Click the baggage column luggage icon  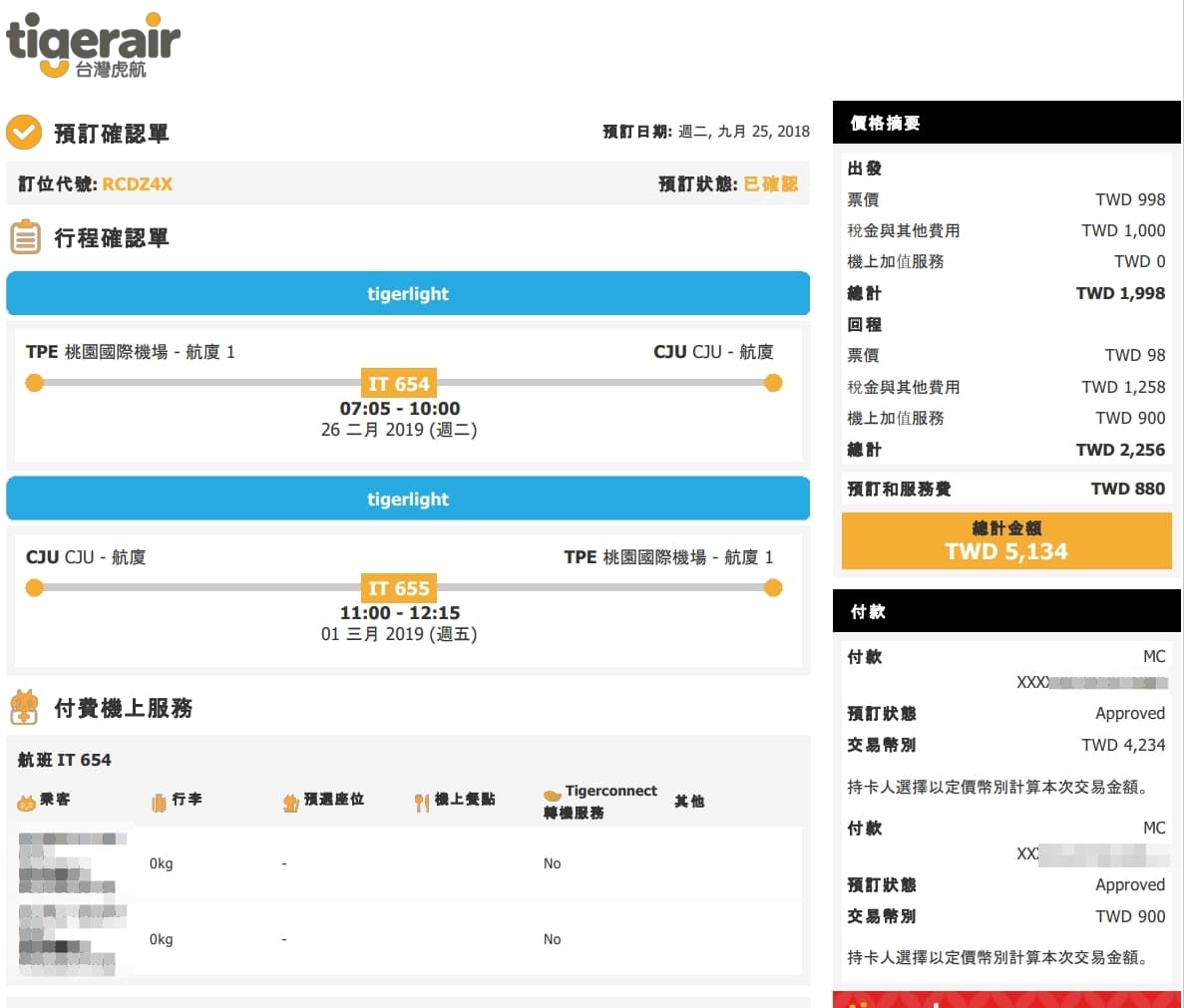[159, 803]
